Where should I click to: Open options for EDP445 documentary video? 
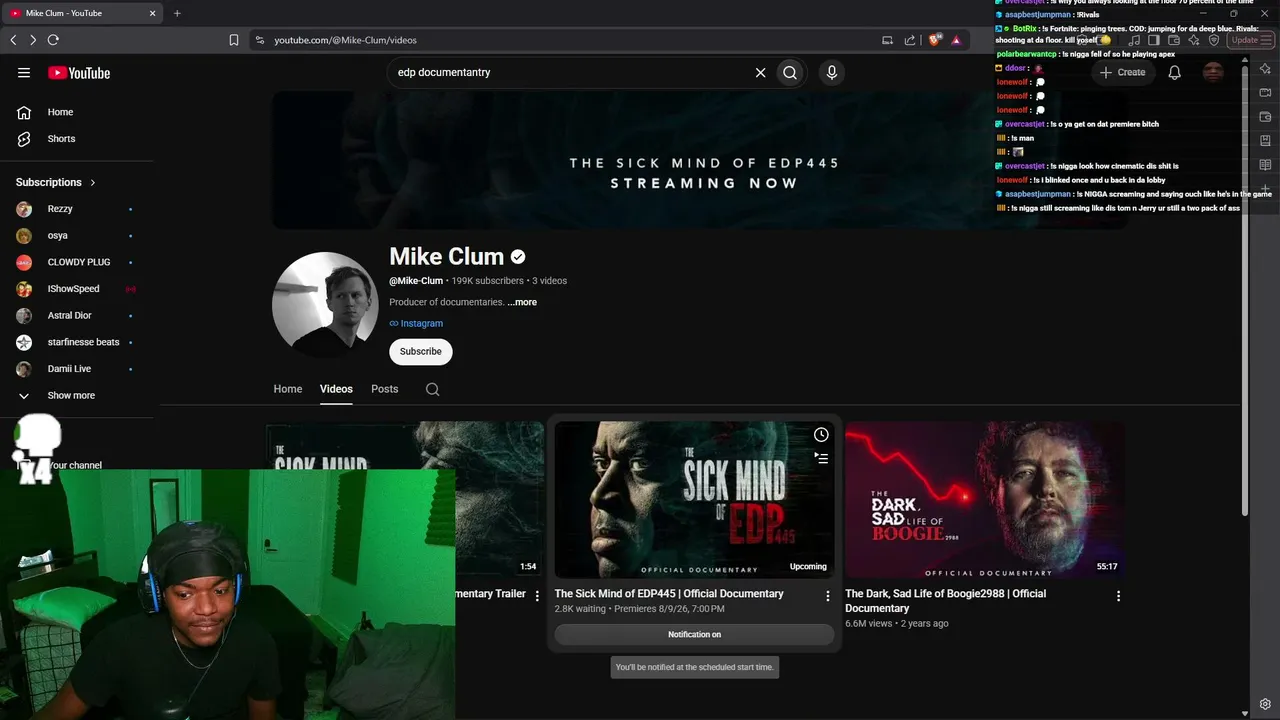827,596
